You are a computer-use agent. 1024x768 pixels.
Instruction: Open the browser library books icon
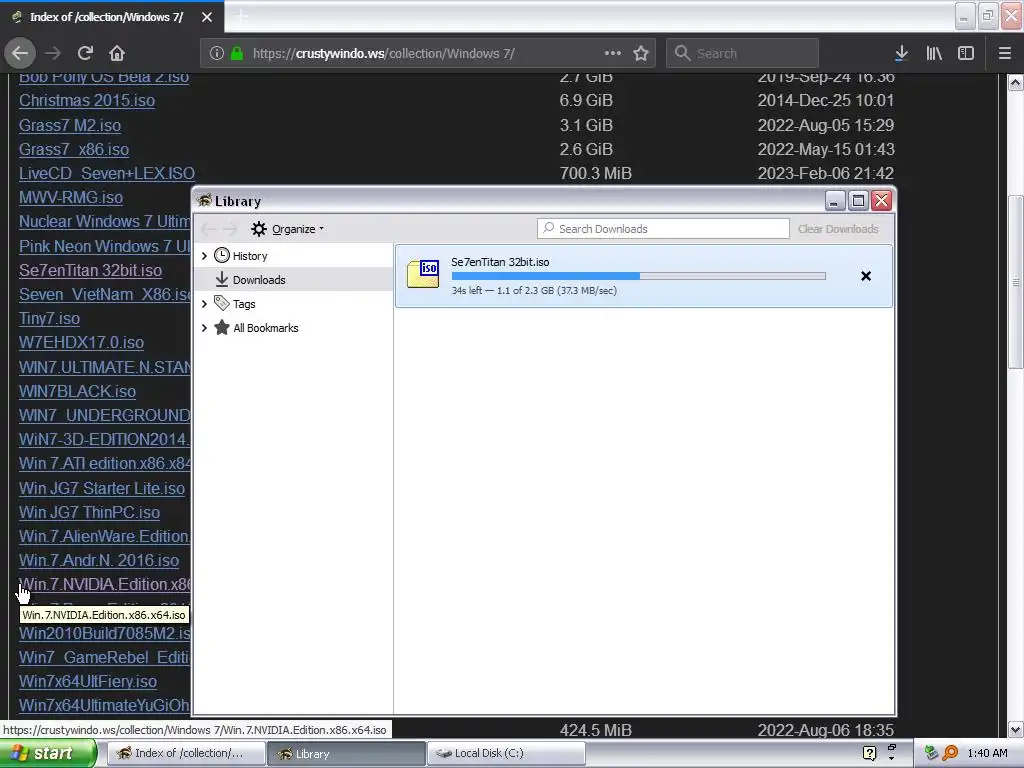point(934,53)
